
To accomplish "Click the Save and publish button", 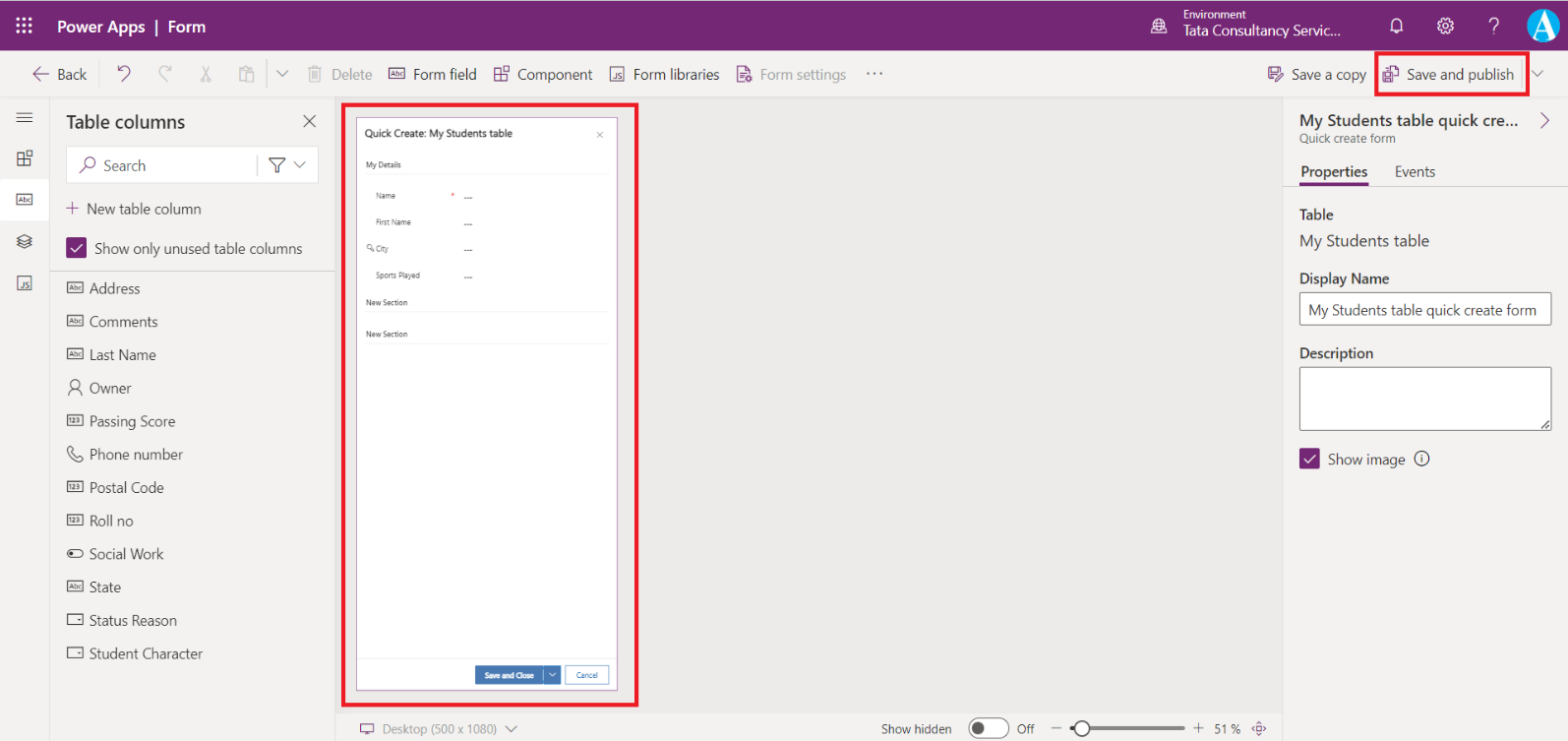I will point(1449,75).
